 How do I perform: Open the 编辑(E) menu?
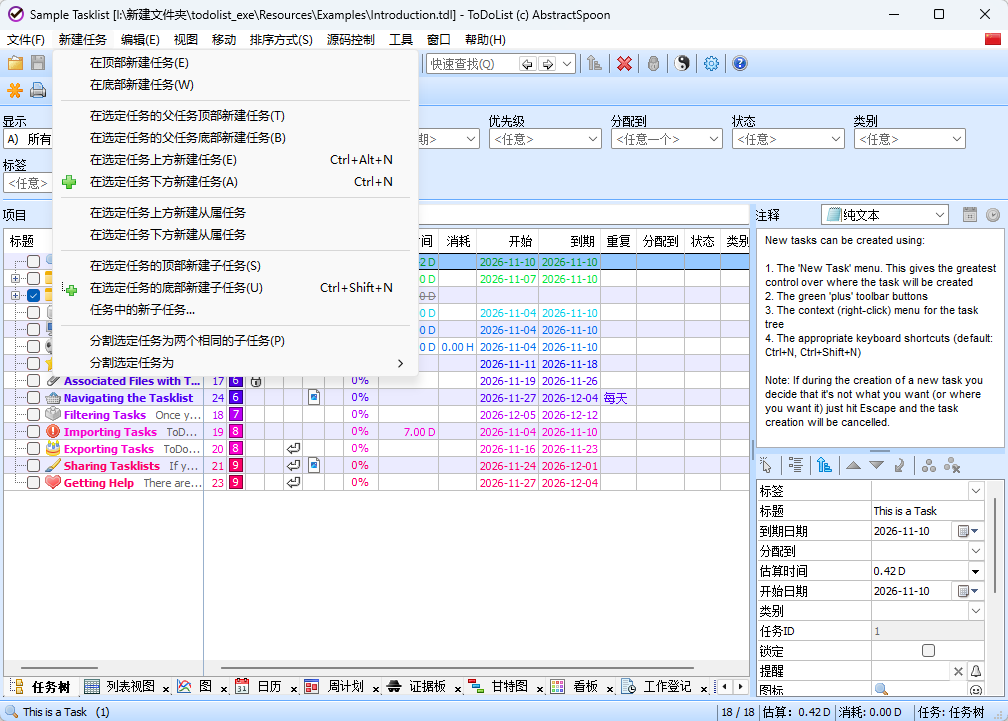click(x=140, y=39)
